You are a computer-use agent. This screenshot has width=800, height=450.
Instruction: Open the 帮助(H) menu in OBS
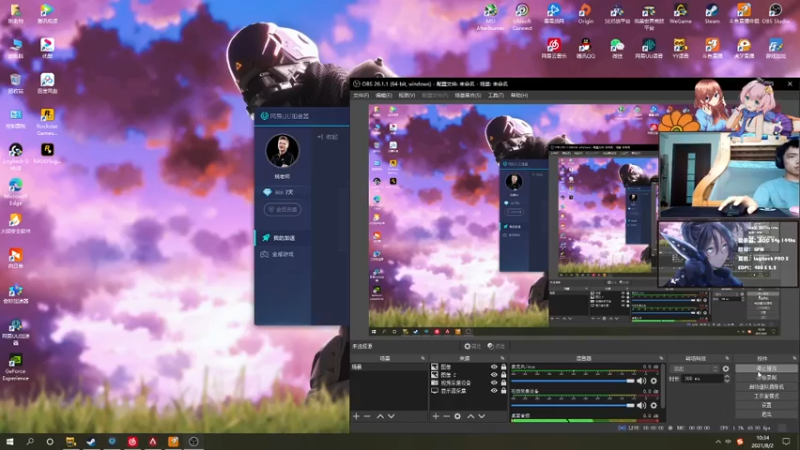(519, 95)
